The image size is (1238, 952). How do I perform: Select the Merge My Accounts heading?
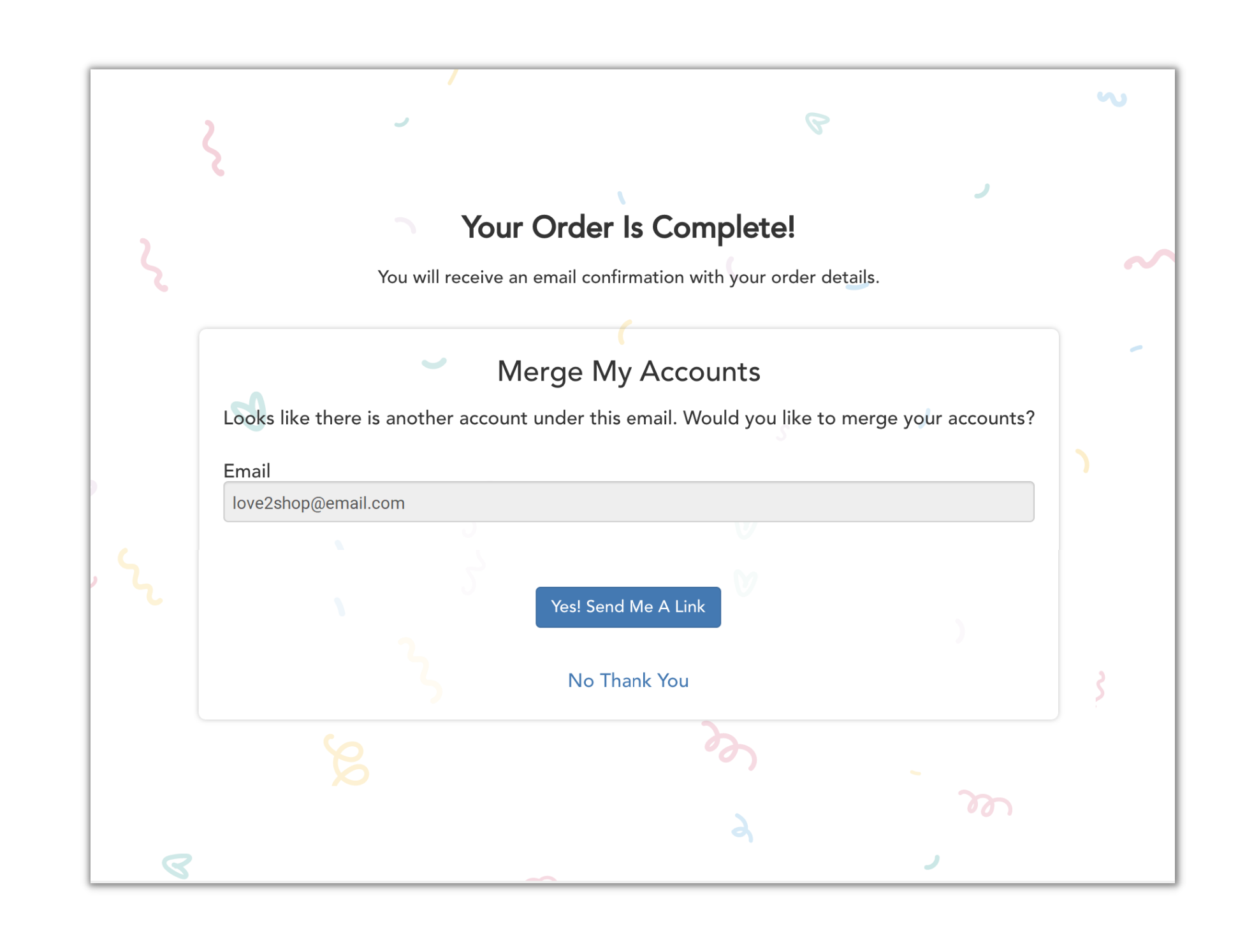click(629, 371)
